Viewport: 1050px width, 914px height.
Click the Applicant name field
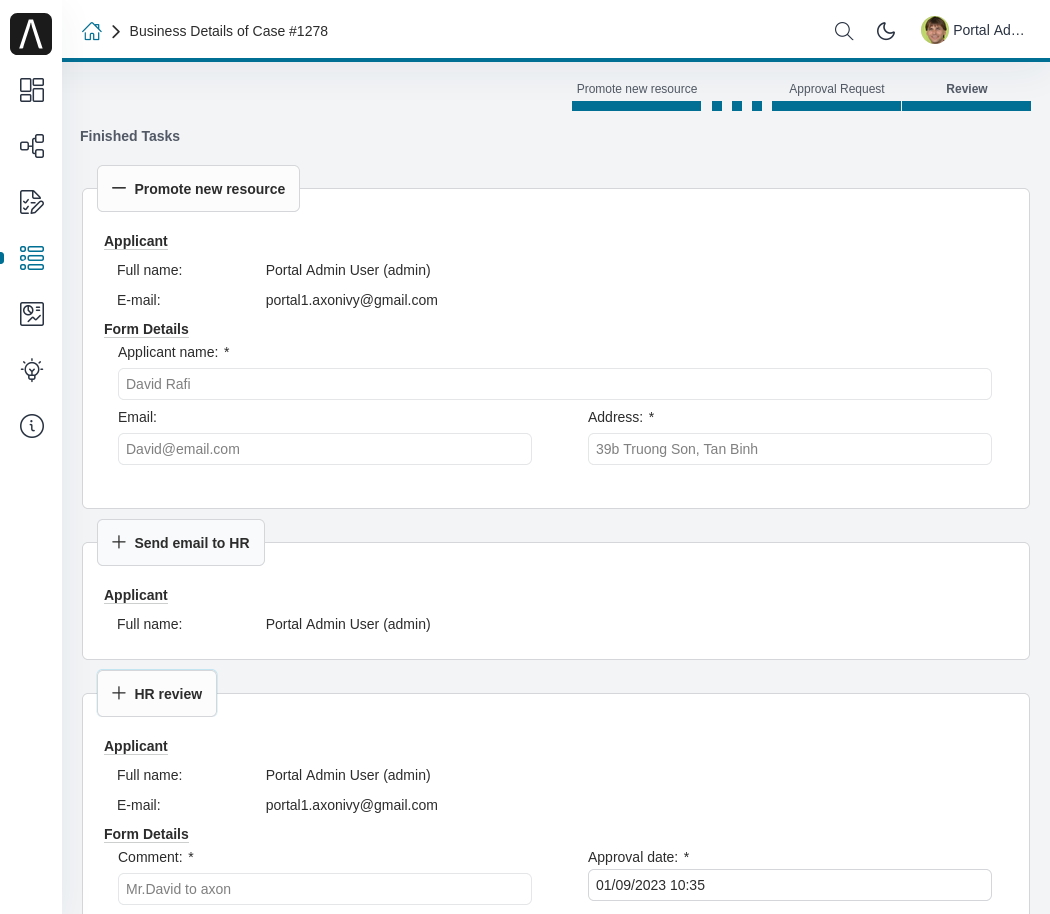click(x=554, y=384)
